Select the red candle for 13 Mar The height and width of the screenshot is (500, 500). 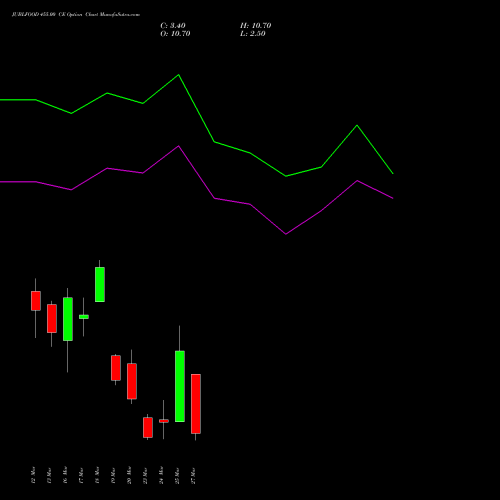(x=52, y=318)
